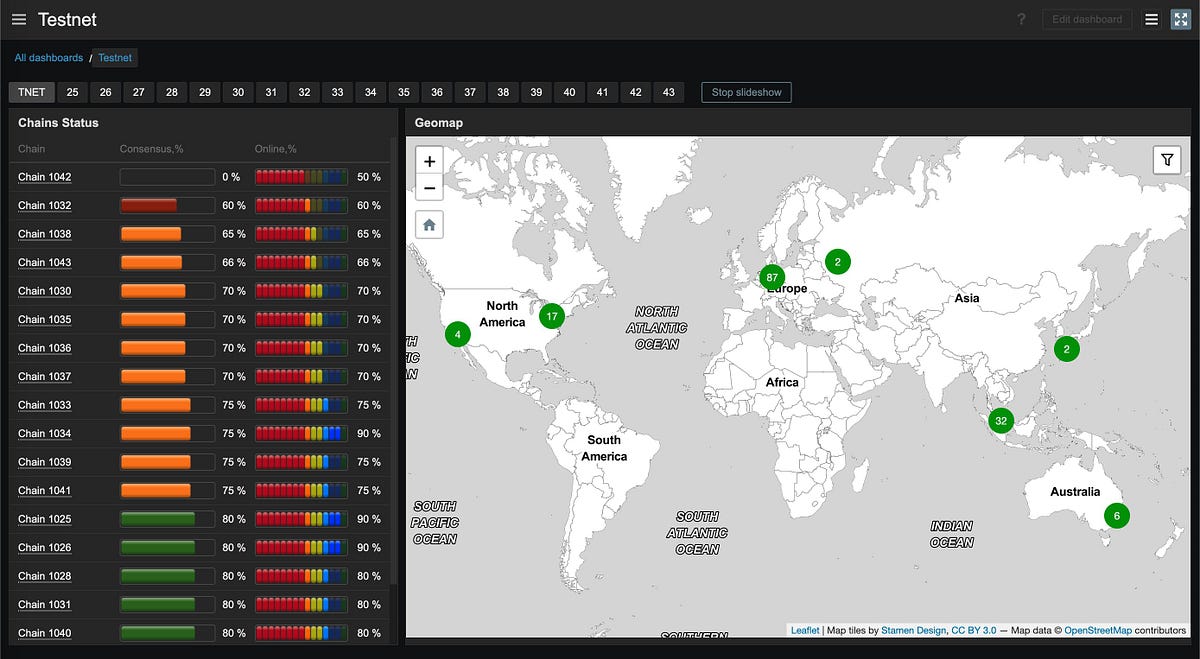Screen dimensions: 1200x659
Task: Click the cluster marker showing 4
Action: pos(457,334)
